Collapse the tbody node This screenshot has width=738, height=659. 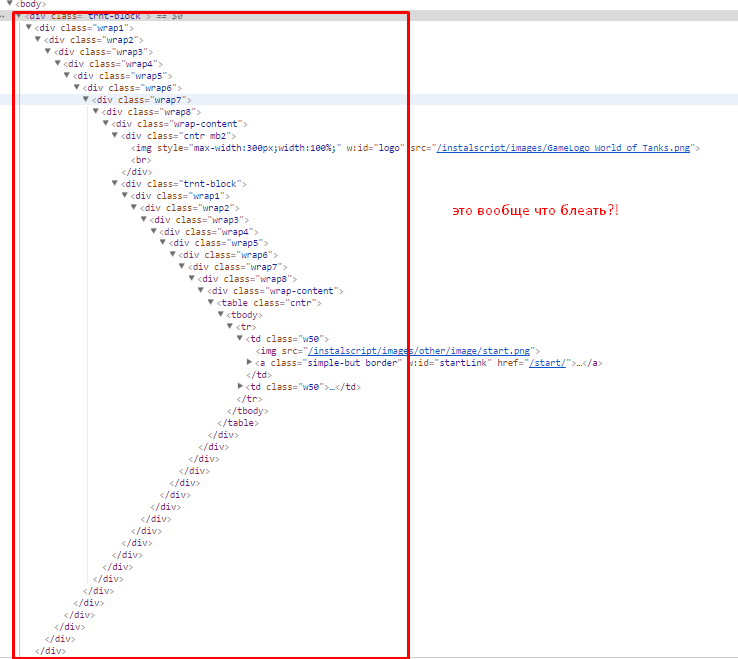pyautogui.click(x=221, y=314)
